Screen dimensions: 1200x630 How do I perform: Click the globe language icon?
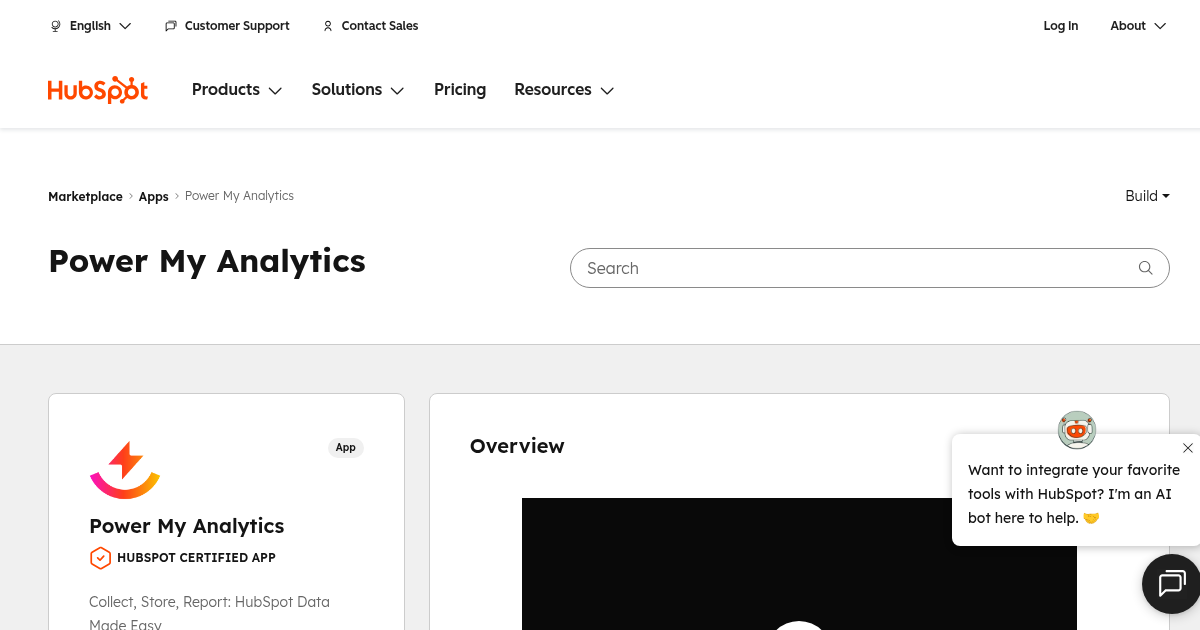point(56,26)
